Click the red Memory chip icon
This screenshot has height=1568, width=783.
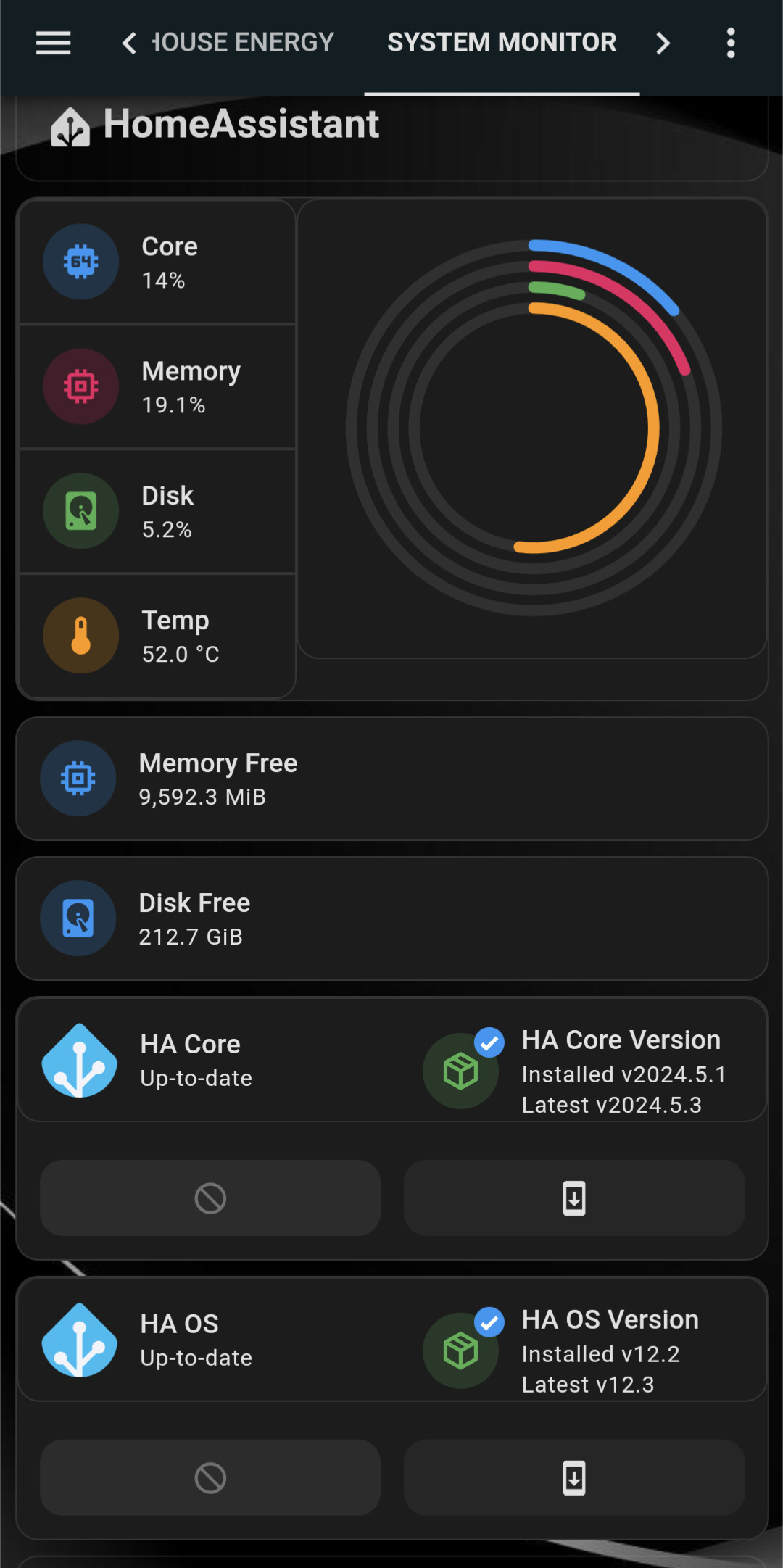coord(81,386)
